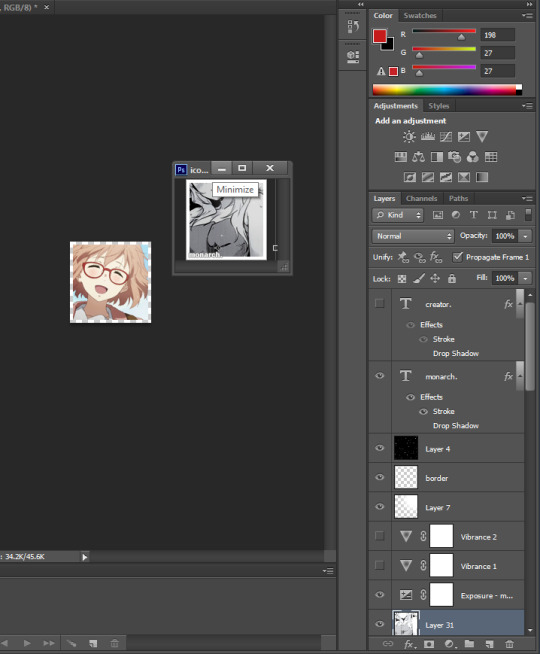This screenshot has height=654, width=540.
Task: Add a Vibrance adjustment layer
Action: pyautogui.click(x=482, y=136)
